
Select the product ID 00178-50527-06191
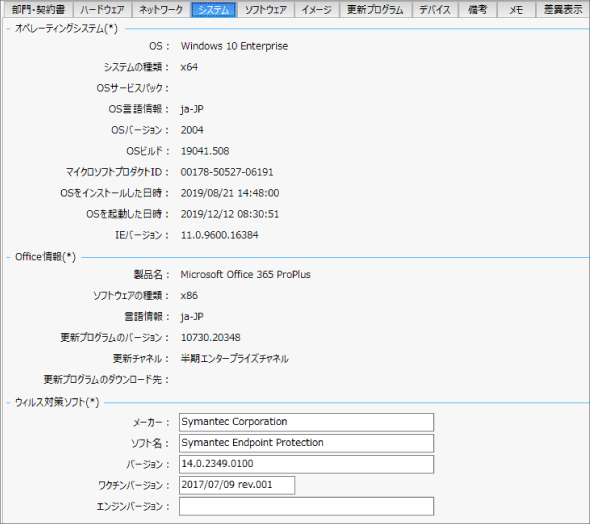(227, 172)
